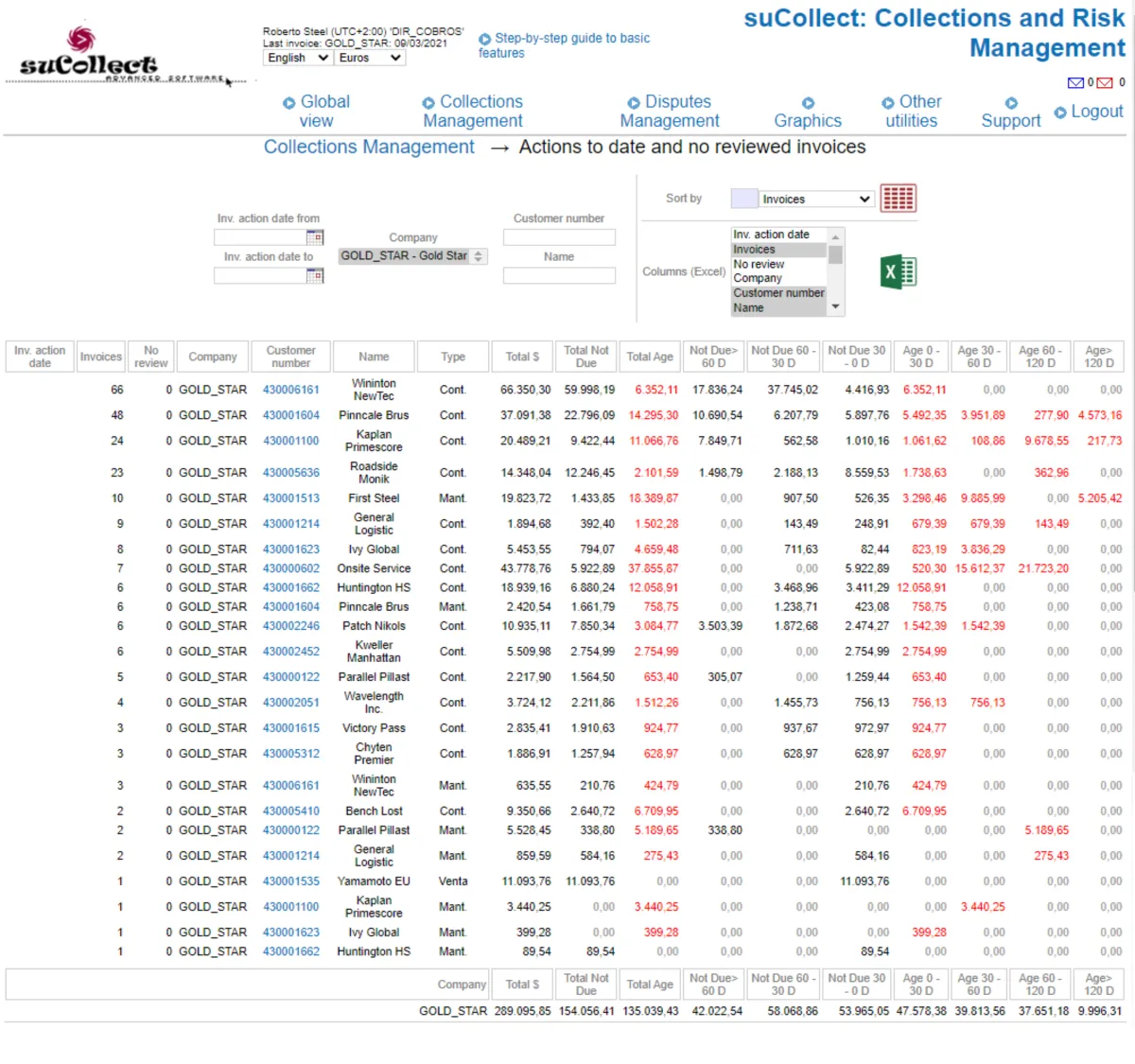
Task: Open the Sort by Invoices dropdown
Action: [816, 199]
